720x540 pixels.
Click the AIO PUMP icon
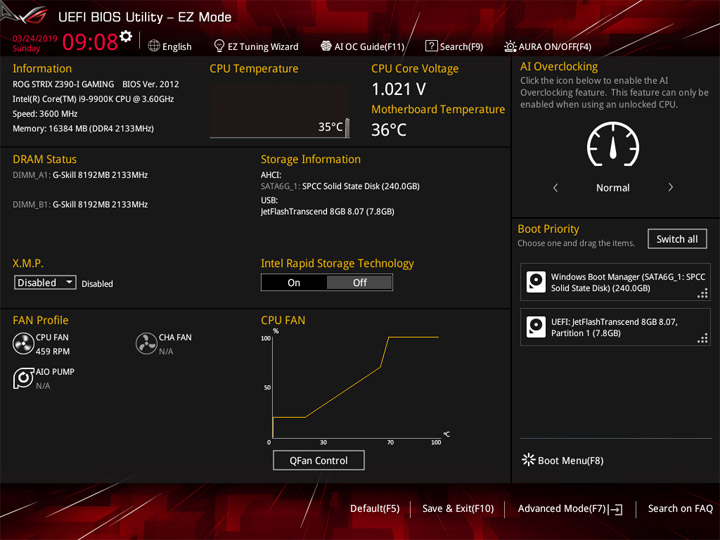point(23,378)
